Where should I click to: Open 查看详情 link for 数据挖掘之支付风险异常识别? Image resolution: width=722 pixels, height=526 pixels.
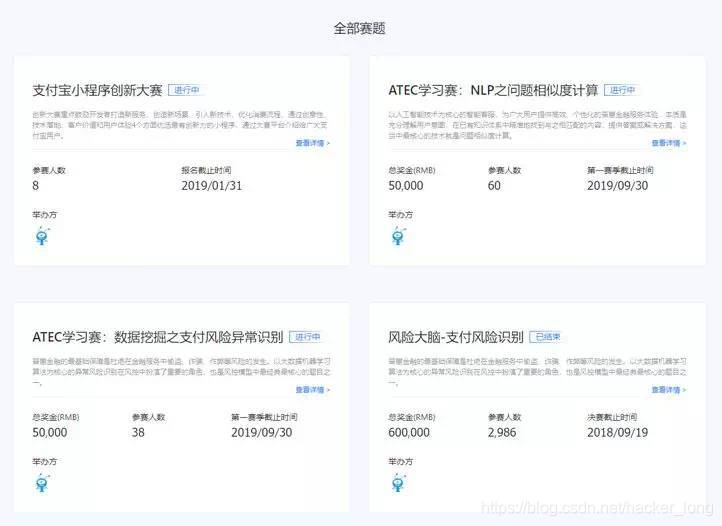pyautogui.click(x=313, y=390)
